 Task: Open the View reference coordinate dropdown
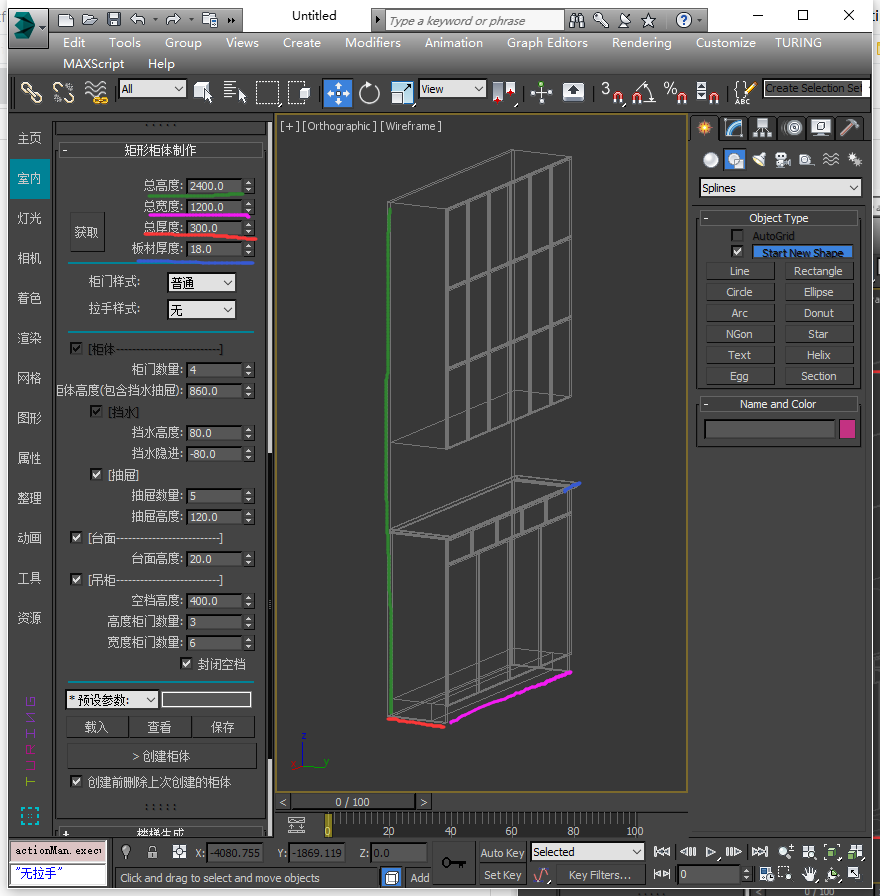click(x=453, y=89)
